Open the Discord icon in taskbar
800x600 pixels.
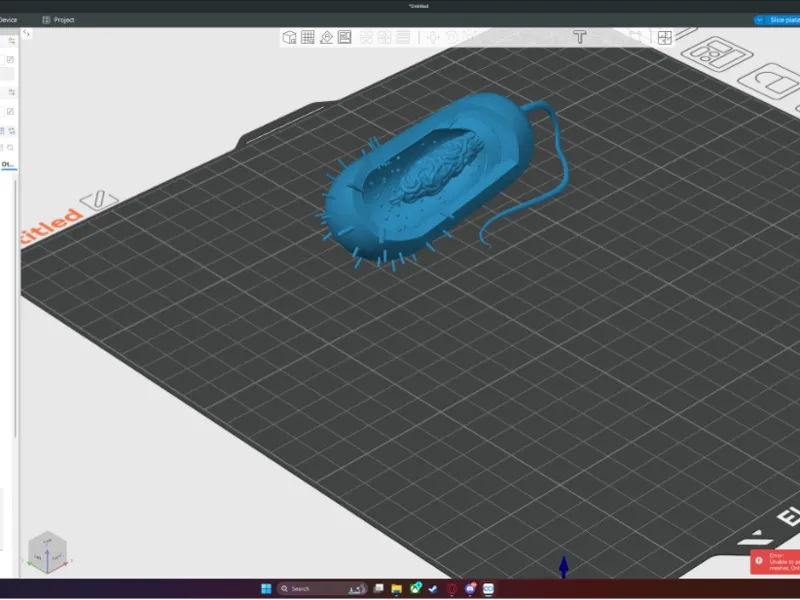[470, 589]
